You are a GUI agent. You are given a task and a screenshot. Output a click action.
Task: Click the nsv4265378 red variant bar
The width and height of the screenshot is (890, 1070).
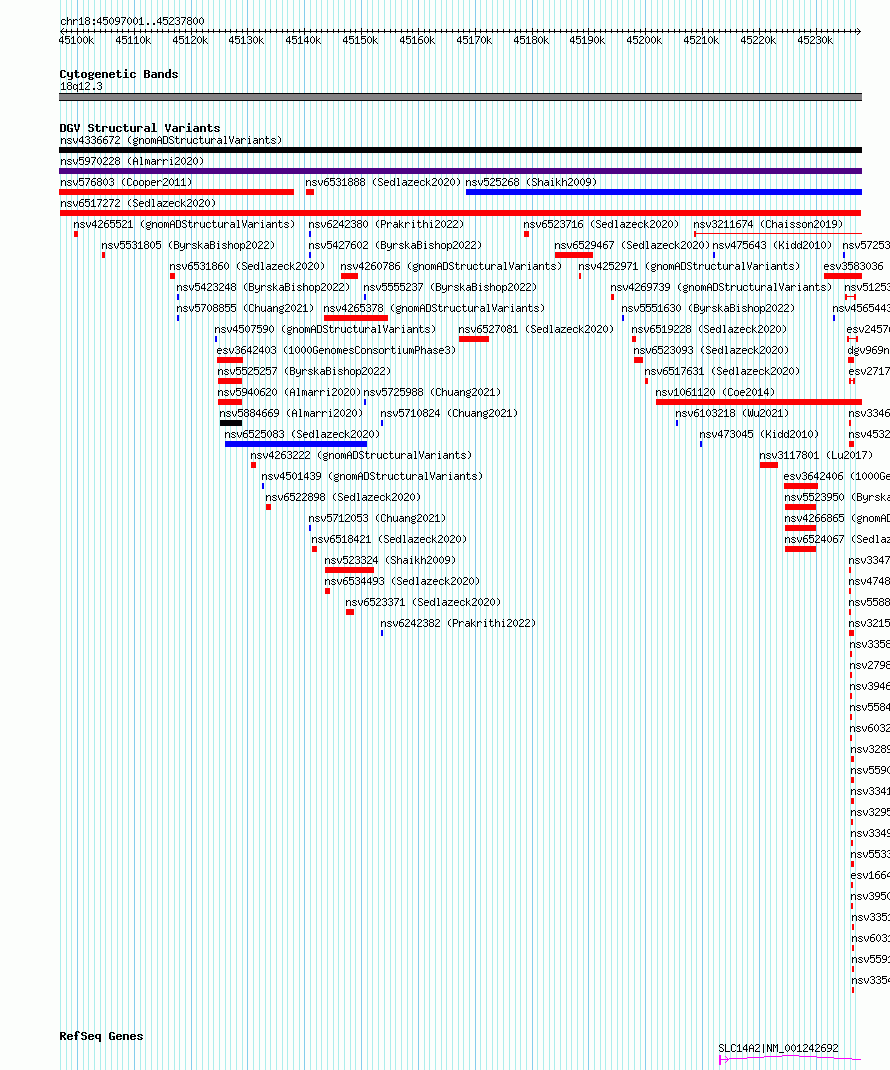coord(356,318)
